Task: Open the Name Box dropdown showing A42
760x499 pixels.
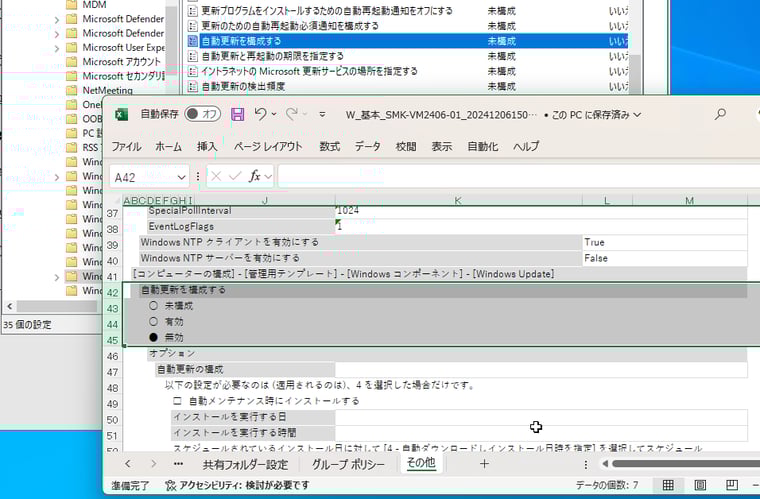Action: [182, 177]
